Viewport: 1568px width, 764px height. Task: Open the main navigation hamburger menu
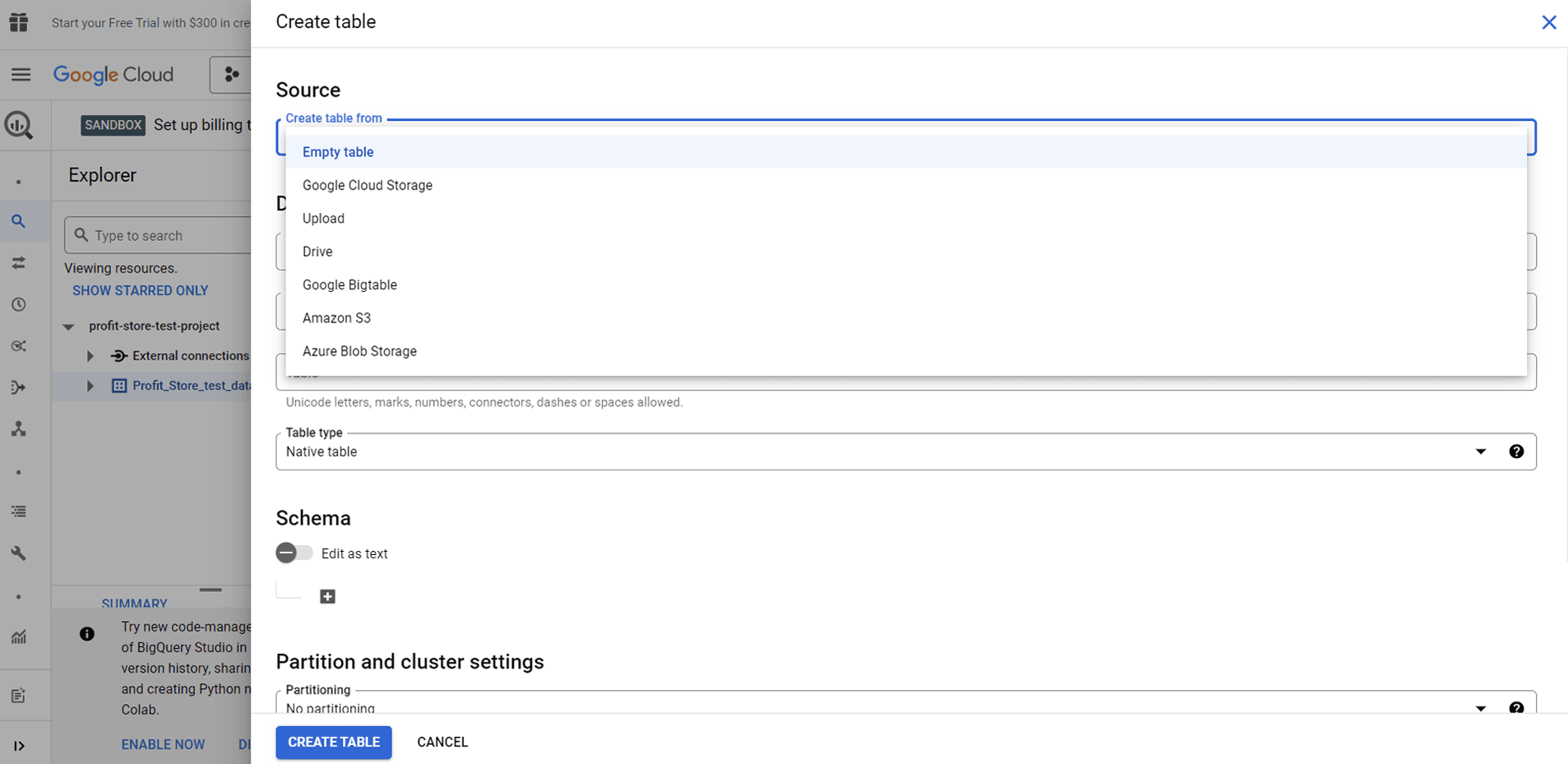(21, 75)
